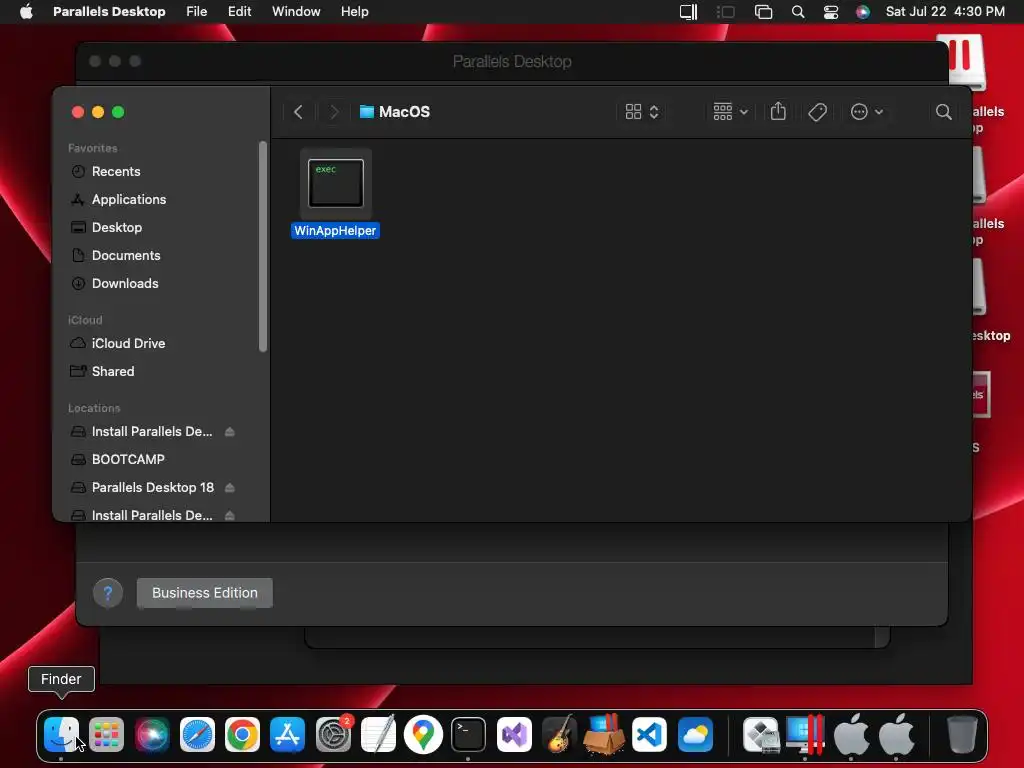
Task: Click the Share icon in Finder toolbar
Action: click(778, 112)
